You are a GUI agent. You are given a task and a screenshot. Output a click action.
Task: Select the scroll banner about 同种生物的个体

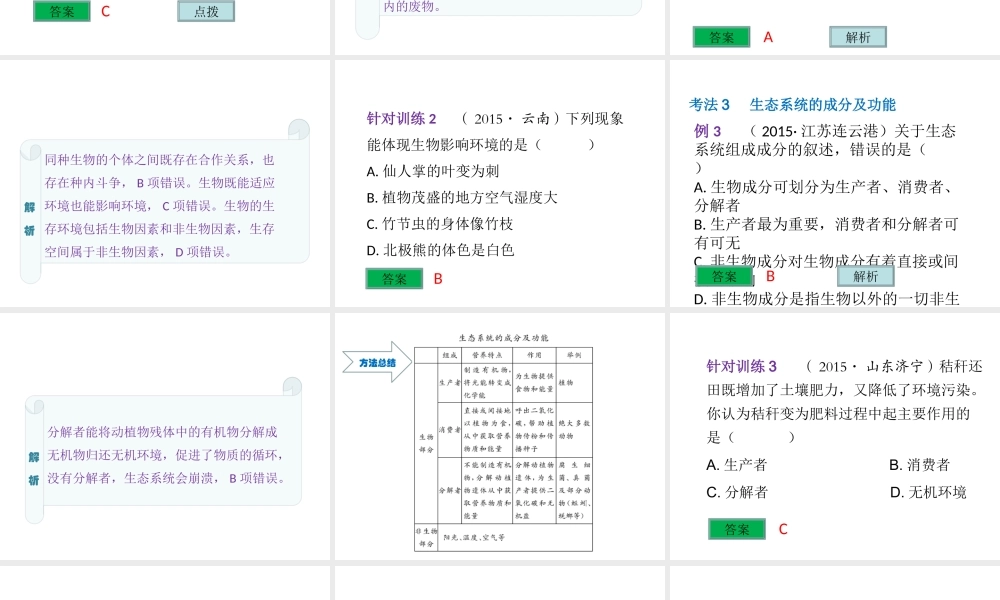[165, 201]
